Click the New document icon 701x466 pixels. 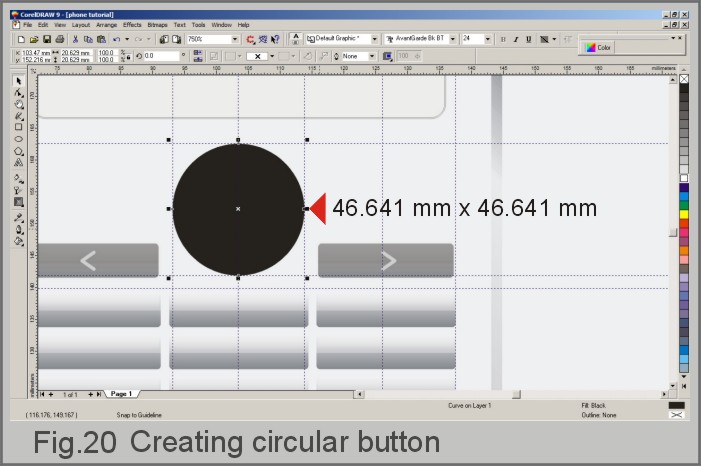[x=21, y=39]
